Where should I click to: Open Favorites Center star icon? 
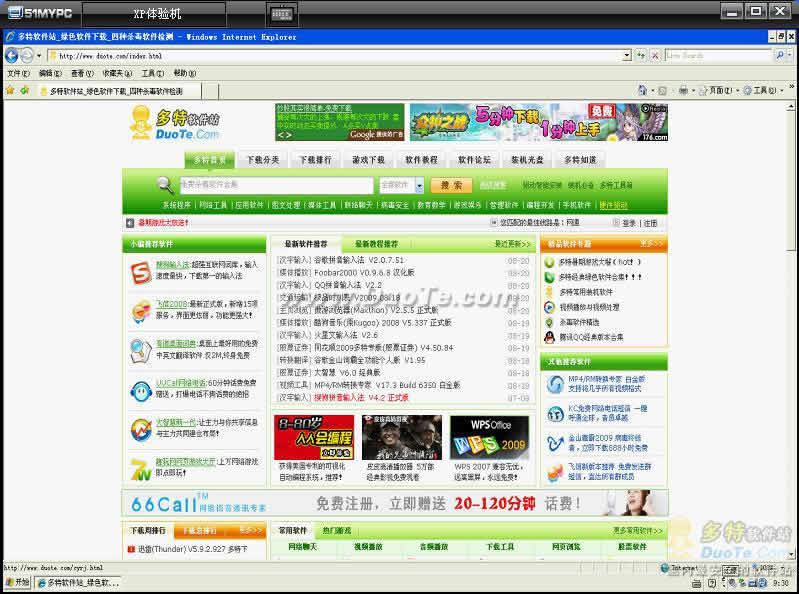(x=10, y=91)
